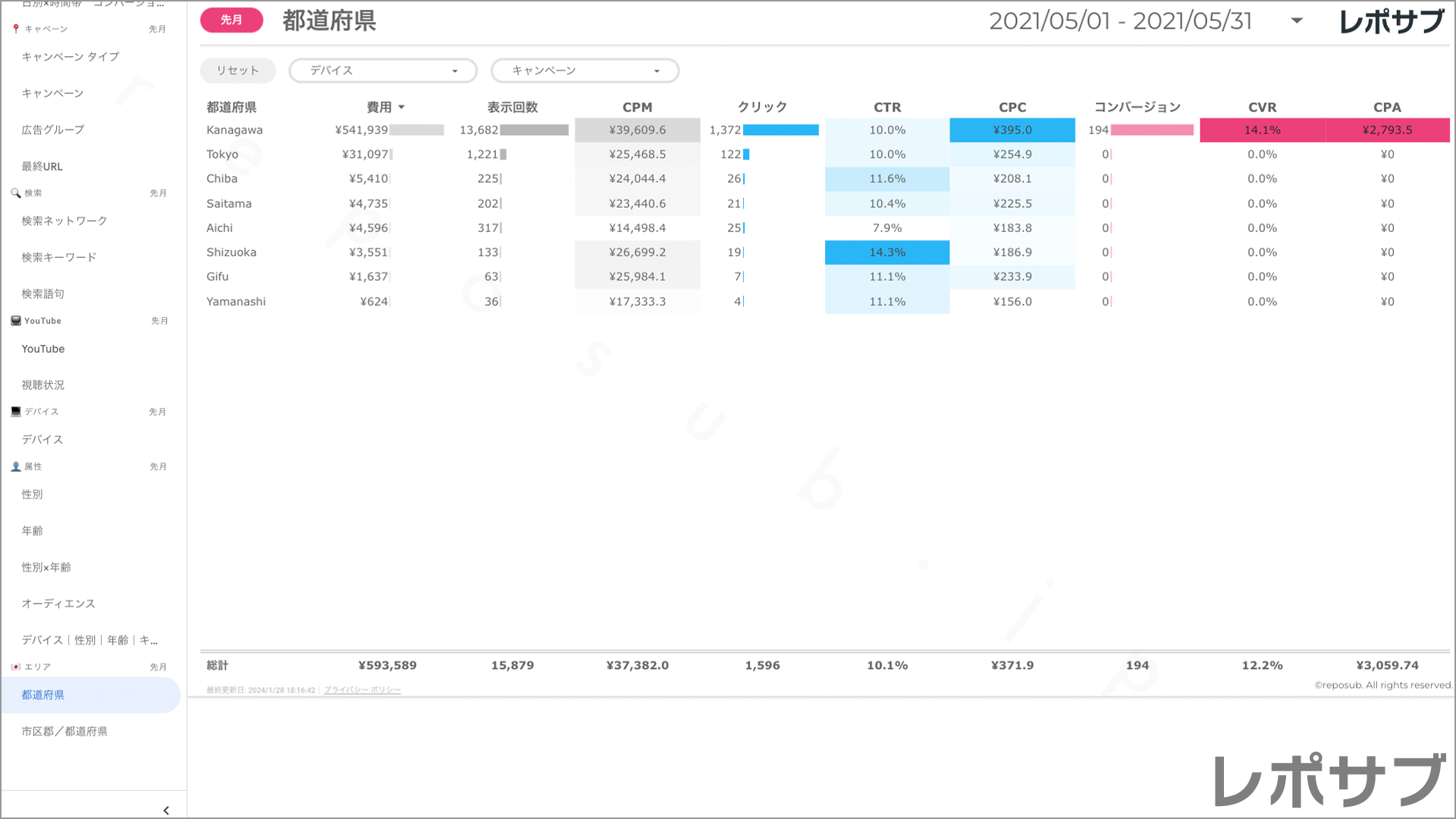Go to the 検索キーワード page

(x=59, y=257)
